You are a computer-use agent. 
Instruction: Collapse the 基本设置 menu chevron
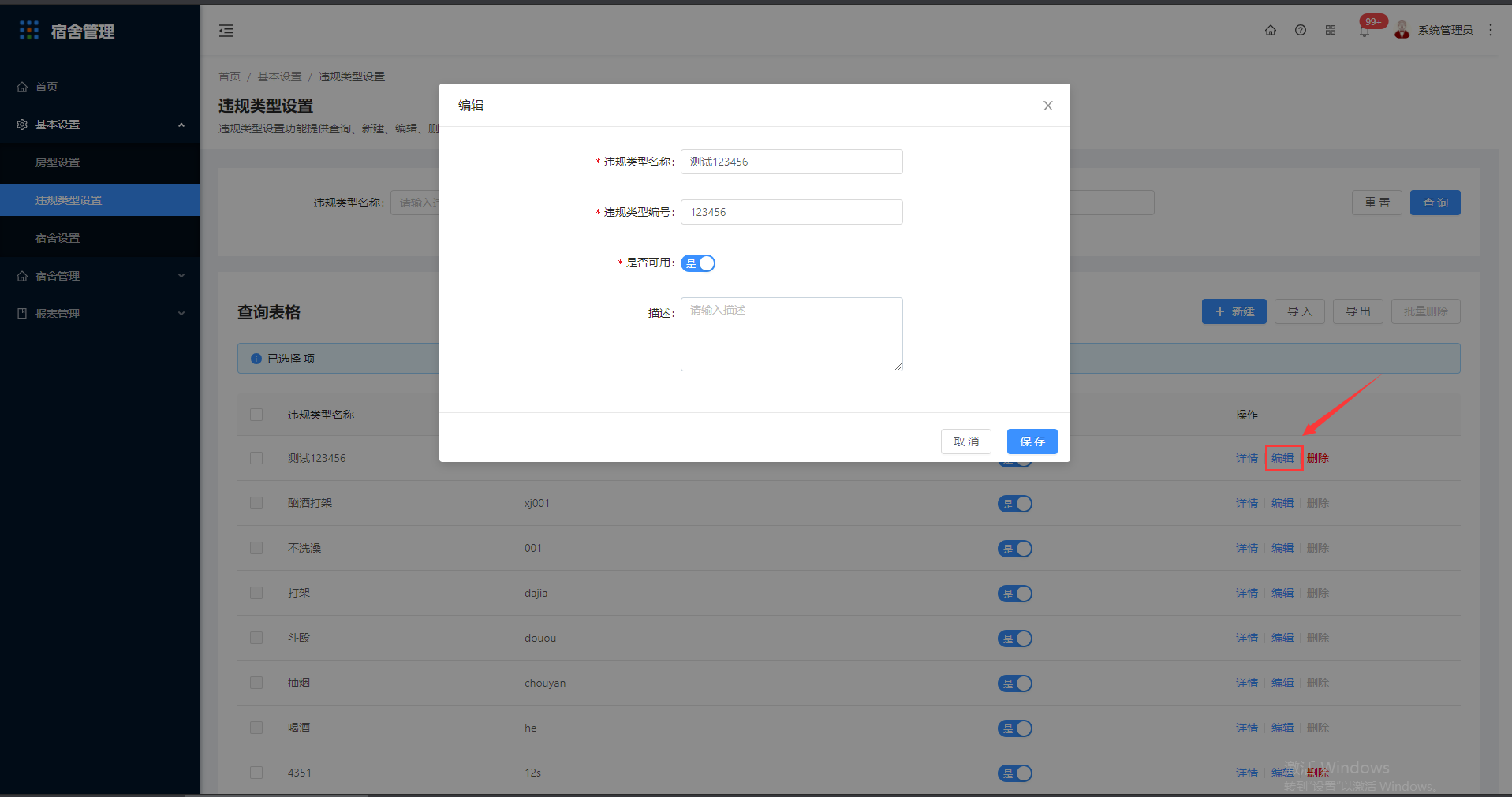(181, 125)
